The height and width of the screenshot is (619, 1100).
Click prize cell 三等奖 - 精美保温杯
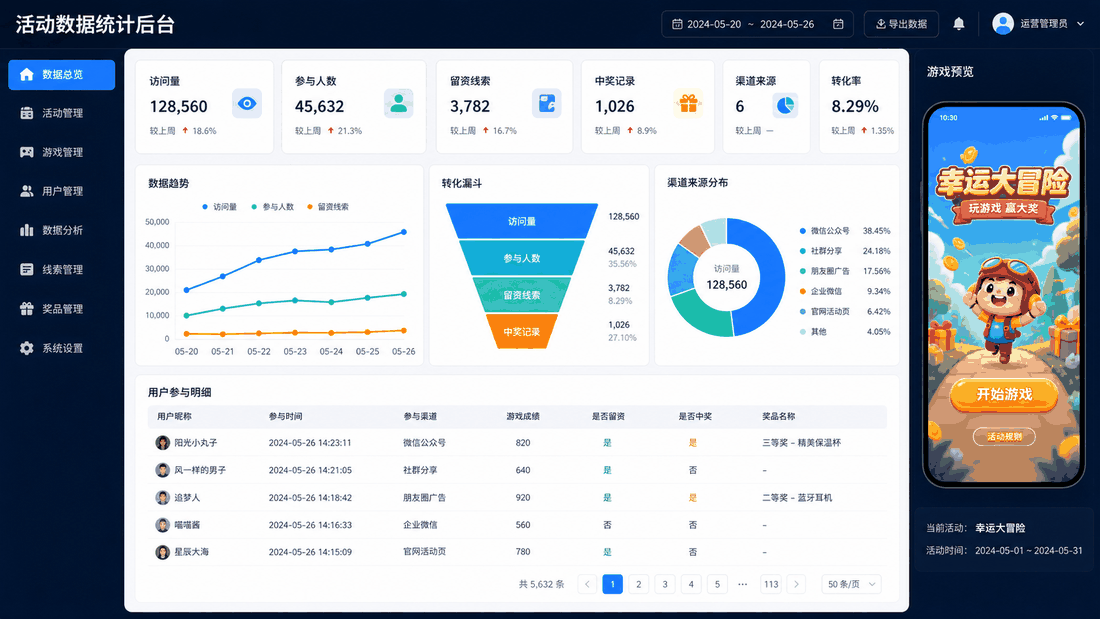(801, 443)
